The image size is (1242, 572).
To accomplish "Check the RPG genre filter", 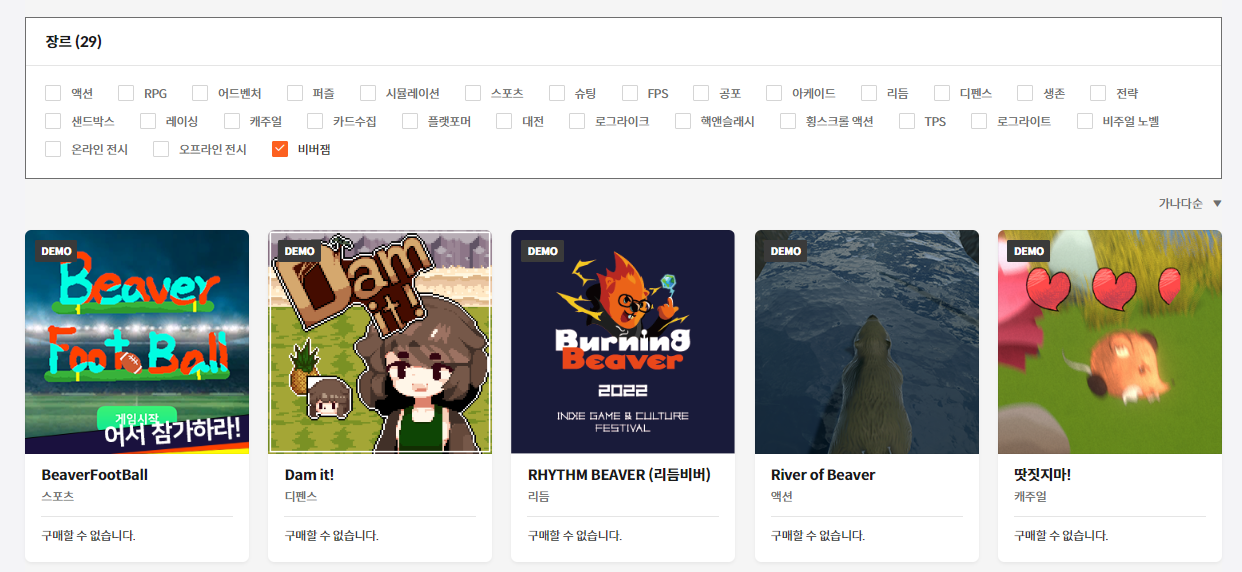I will click(x=126, y=93).
